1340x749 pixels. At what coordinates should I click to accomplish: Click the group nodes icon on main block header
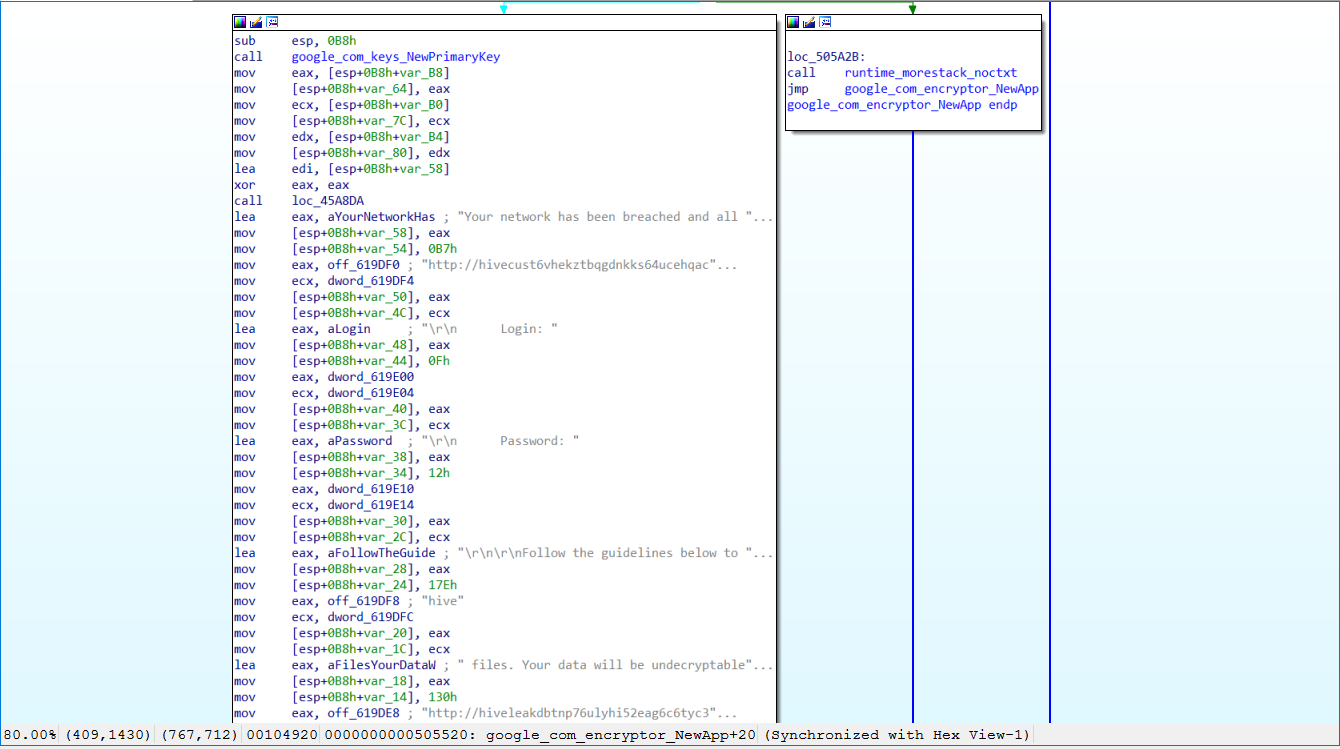click(x=272, y=22)
